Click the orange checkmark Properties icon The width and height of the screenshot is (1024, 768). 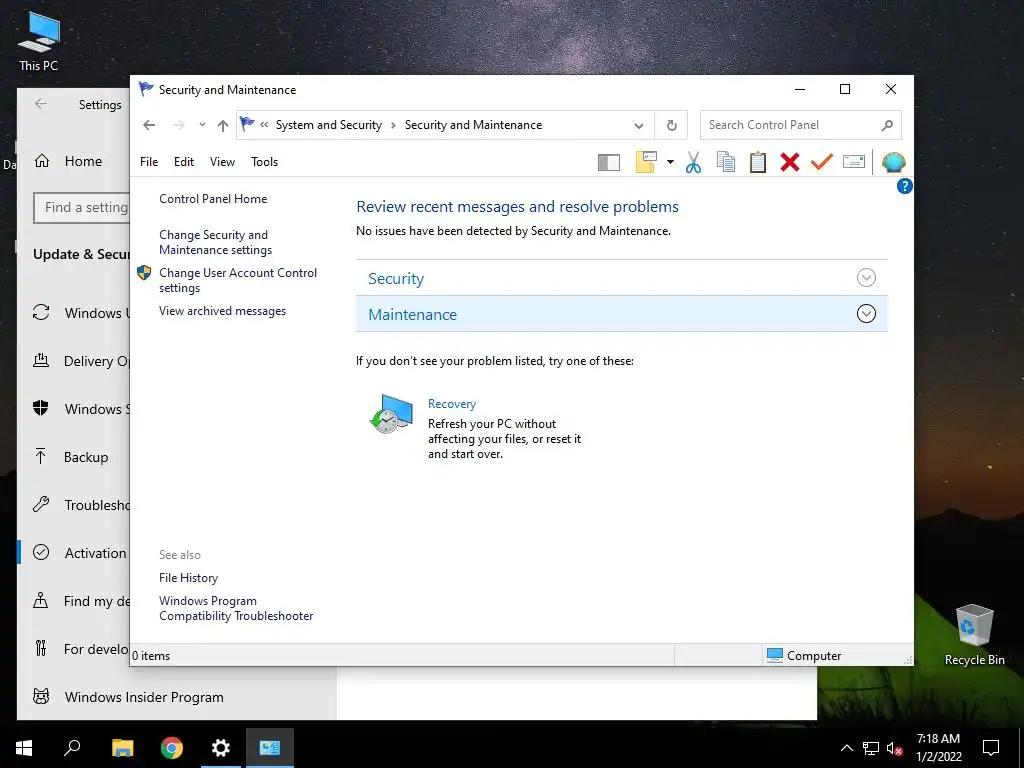822,162
